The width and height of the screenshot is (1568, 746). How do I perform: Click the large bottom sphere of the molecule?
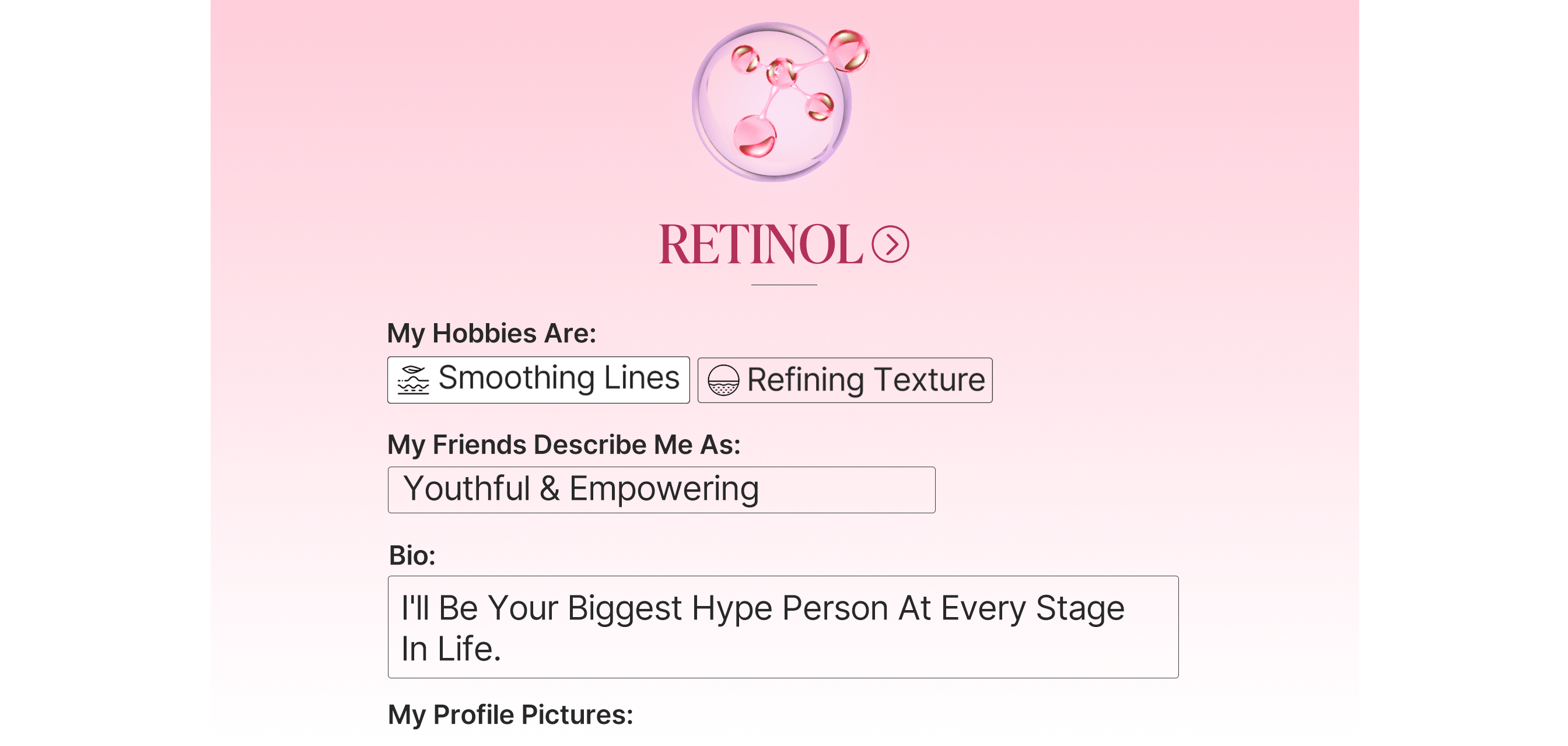[755, 136]
